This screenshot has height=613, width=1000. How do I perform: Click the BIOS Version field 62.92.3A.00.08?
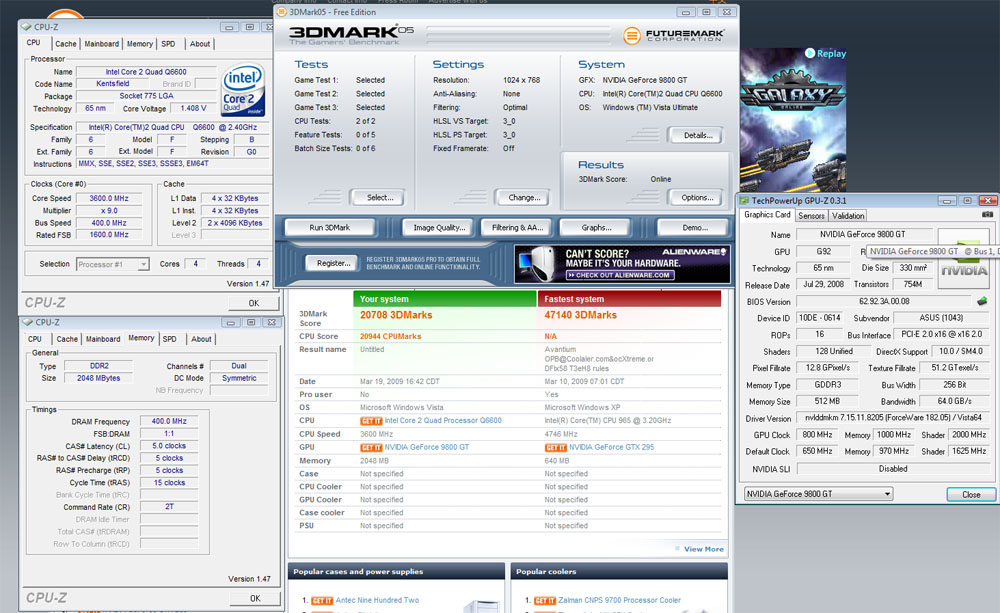pyautogui.click(x=883, y=301)
